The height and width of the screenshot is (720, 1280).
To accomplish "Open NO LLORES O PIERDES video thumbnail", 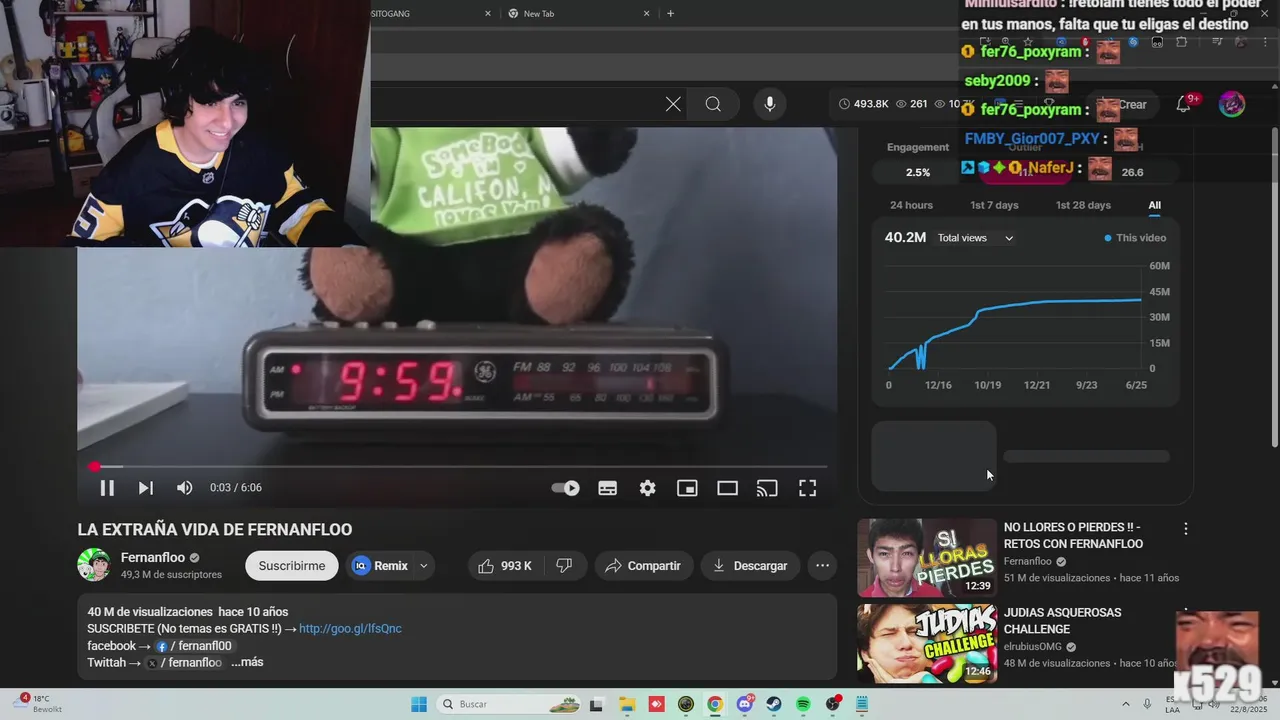I will pyautogui.click(x=926, y=557).
